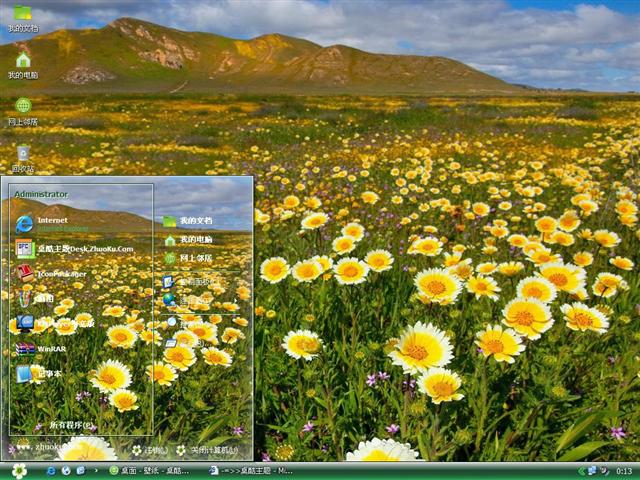
Task: Open 我的电脑 in Start menu right pane
Action: pos(188,240)
